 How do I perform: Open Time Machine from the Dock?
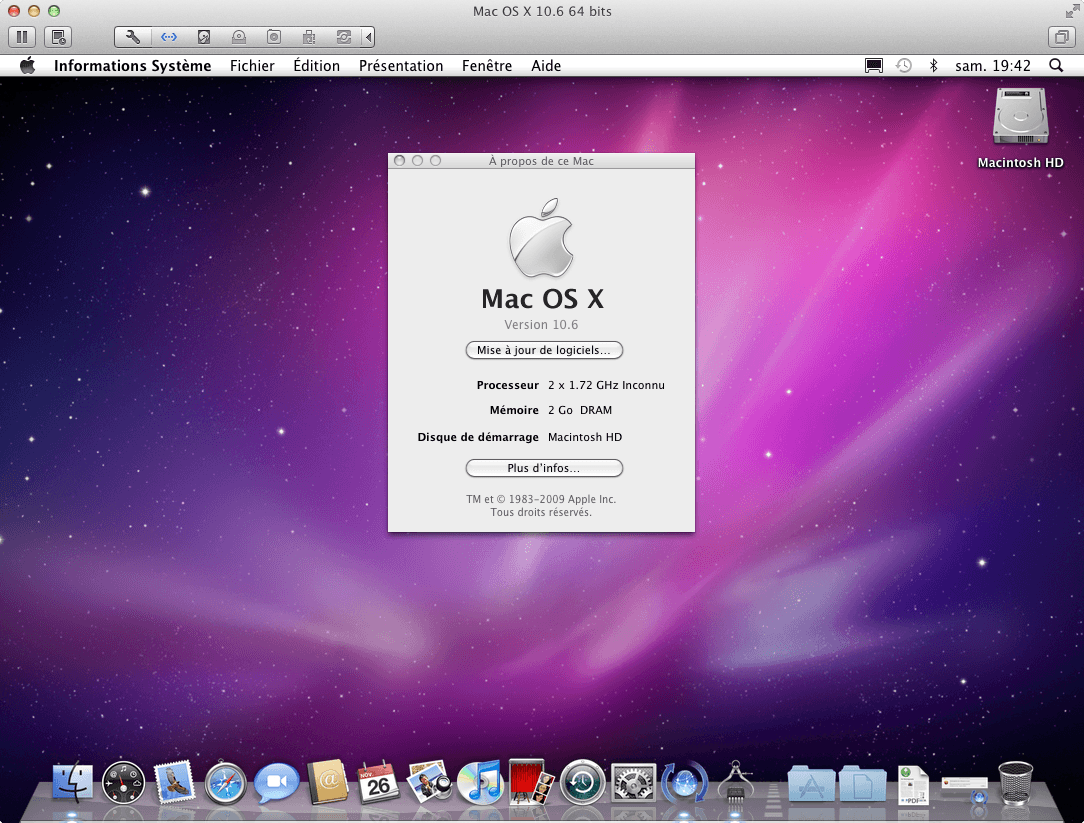582,782
